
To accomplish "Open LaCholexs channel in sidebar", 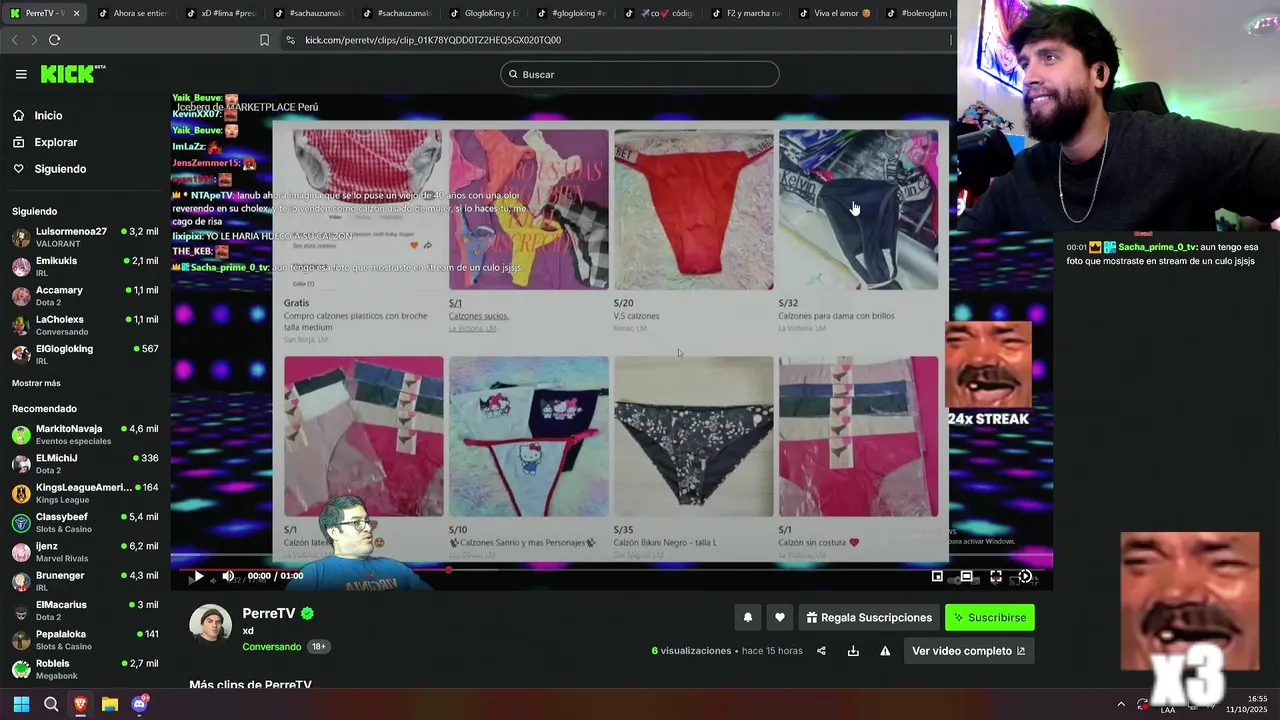I will coord(85,325).
